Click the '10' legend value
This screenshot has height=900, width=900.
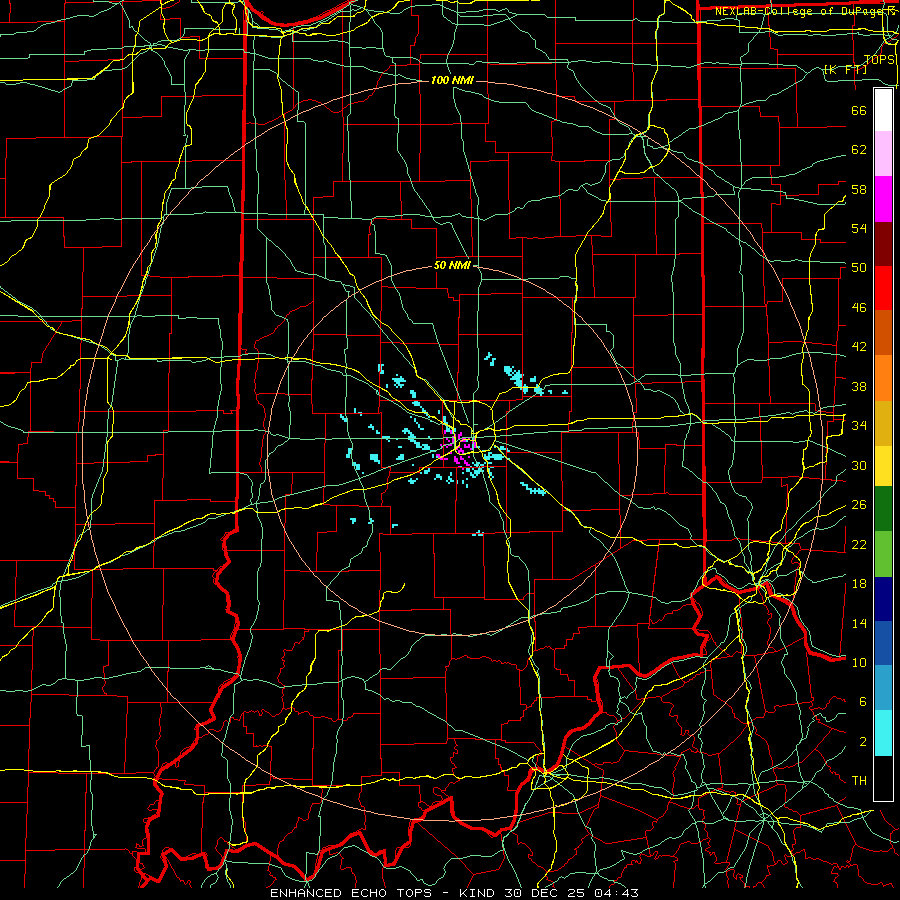click(859, 663)
